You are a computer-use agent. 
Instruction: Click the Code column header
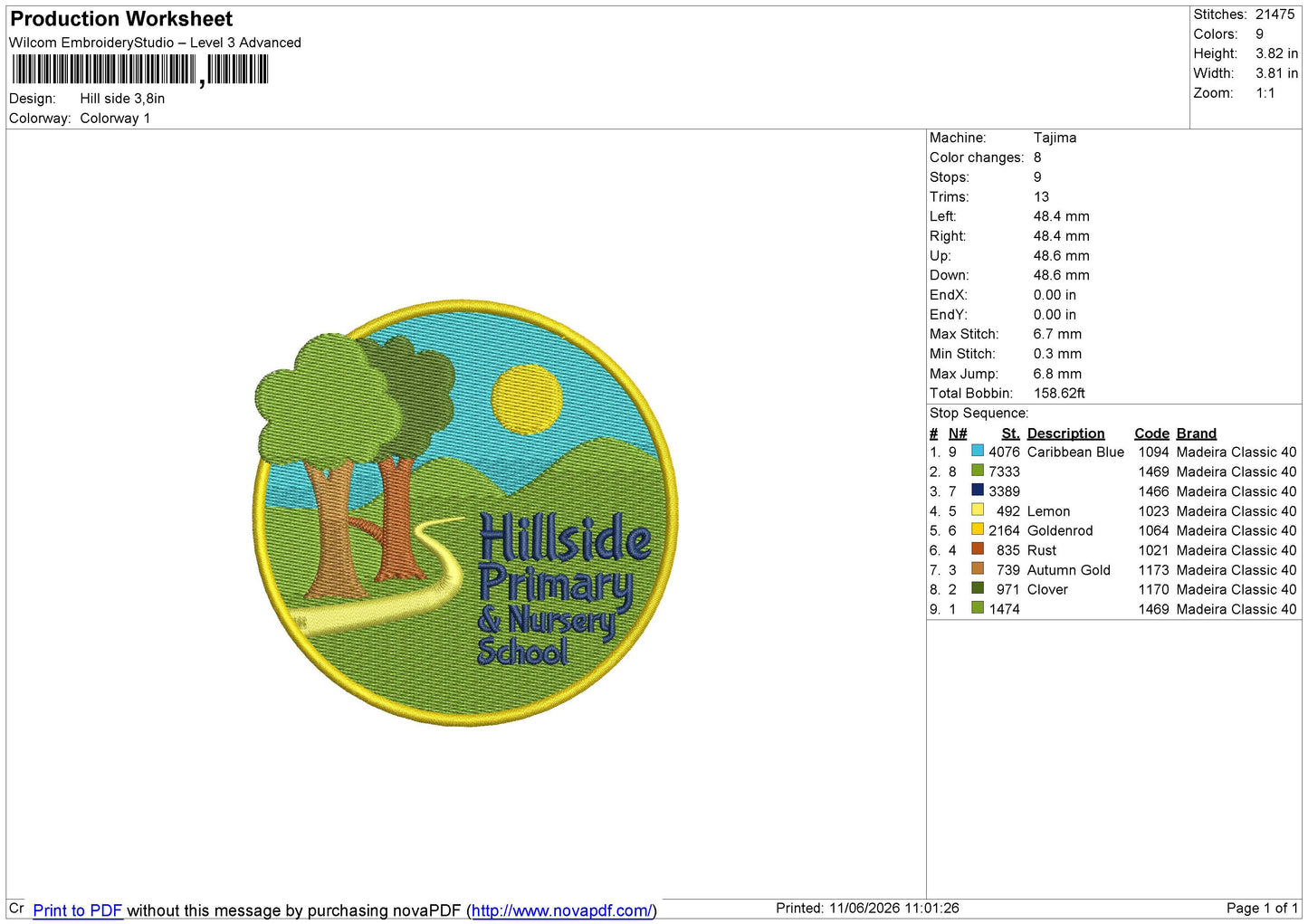pos(1151,433)
